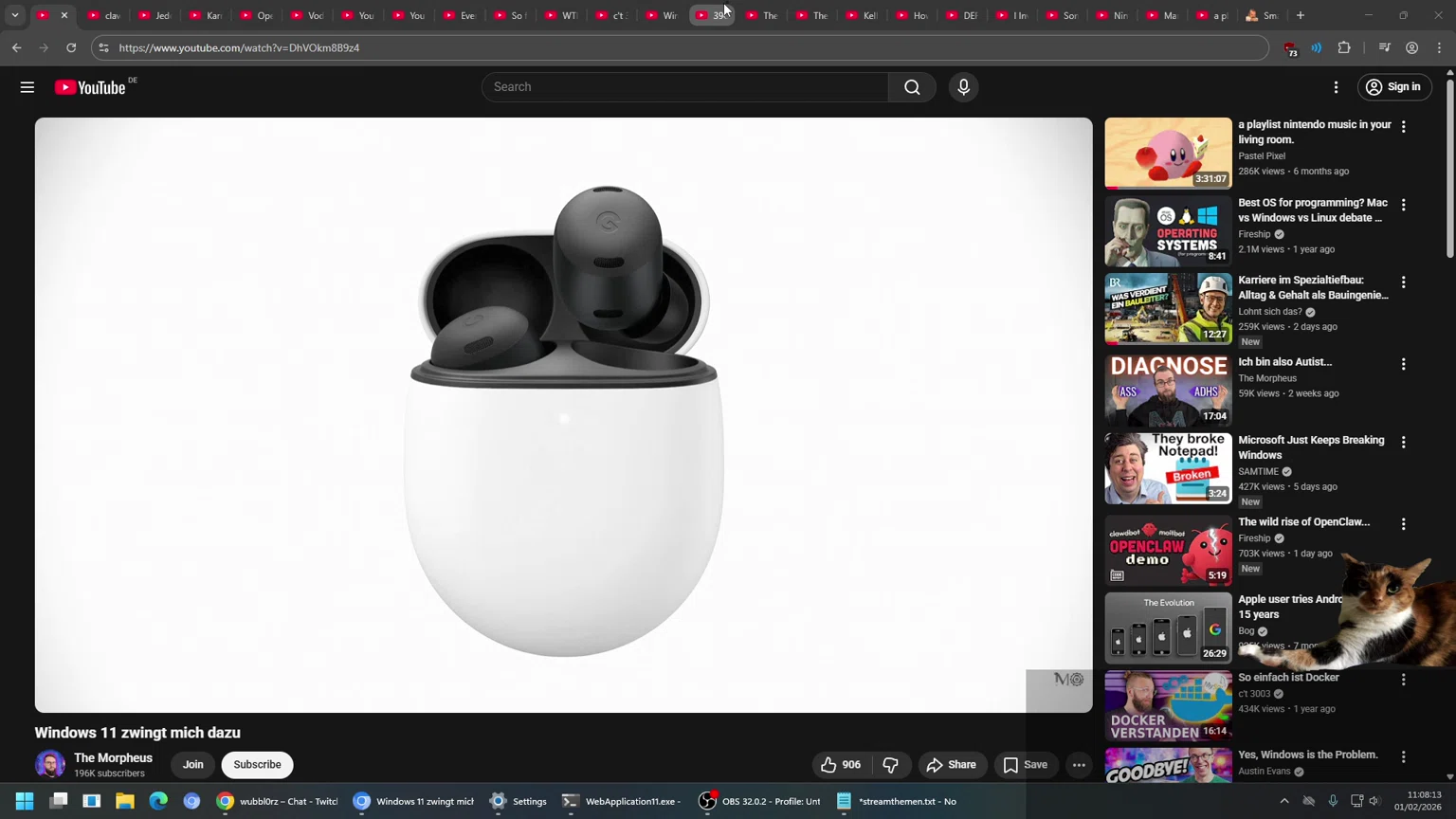The width and height of the screenshot is (1456, 819).
Task: Click the page vertical scrollbar
Action: click(x=1449, y=171)
